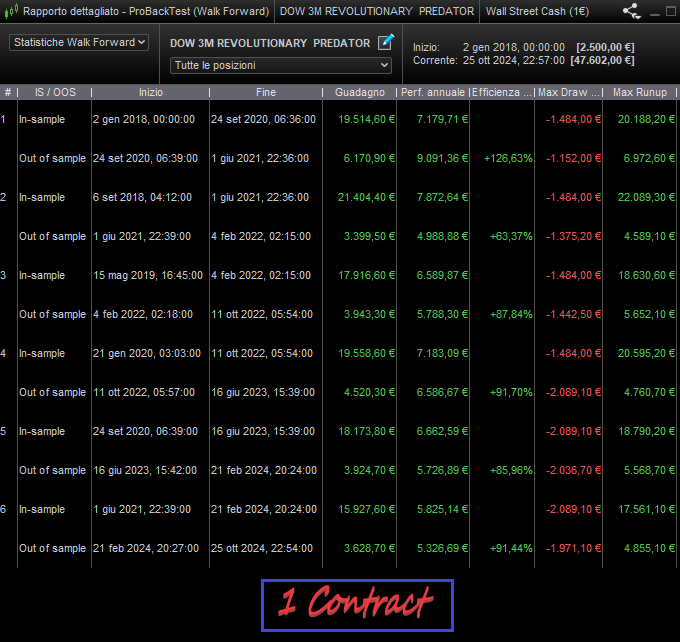Viewport: 680px width, 642px height.
Task: Edit strategy name with pencil icon
Action: [386, 42]
